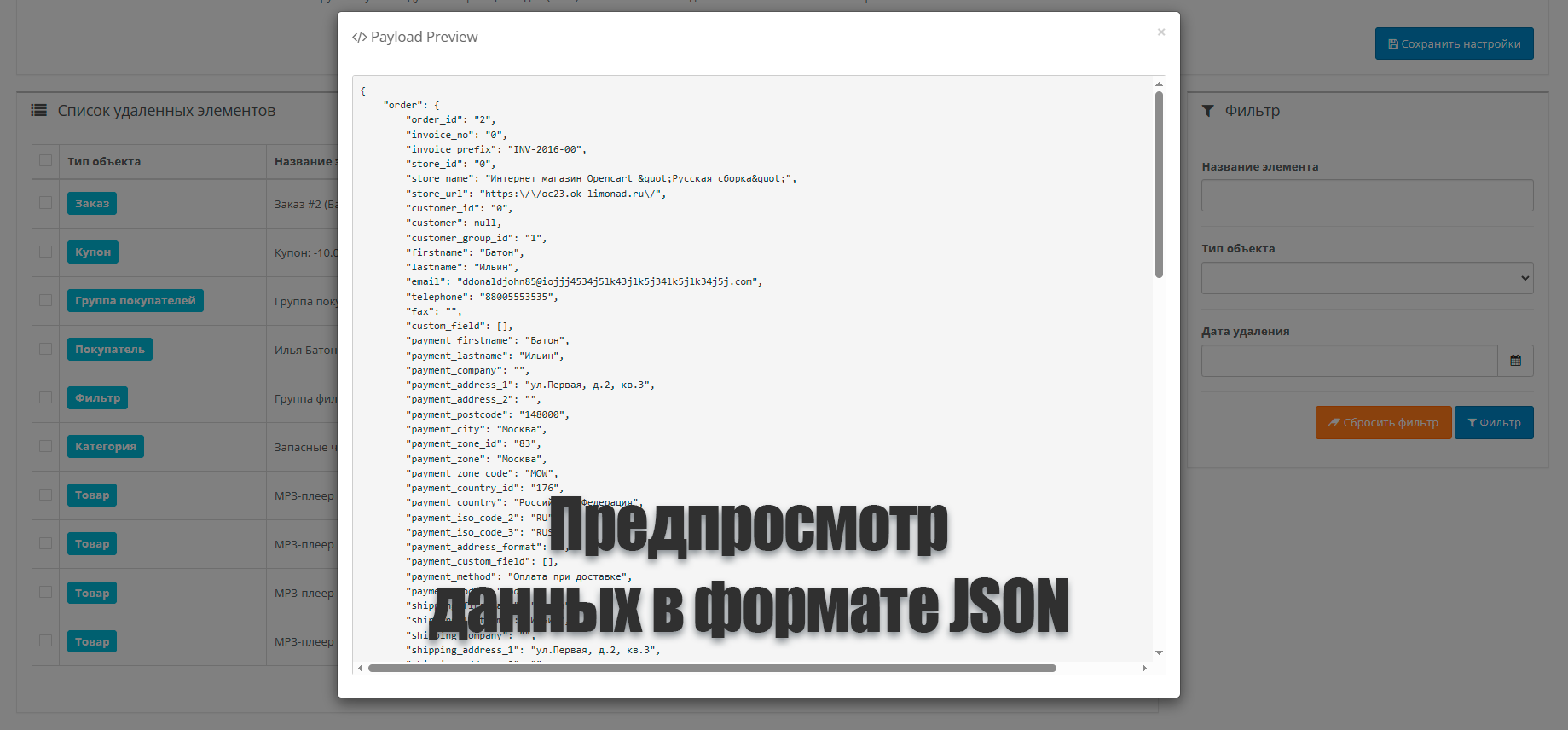
Task: Check the Купон row checkbox
Action: pos(46,252)
